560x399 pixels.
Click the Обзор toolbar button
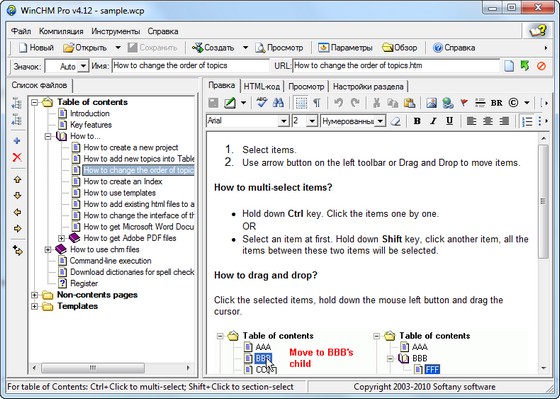(x=400, y=48)
